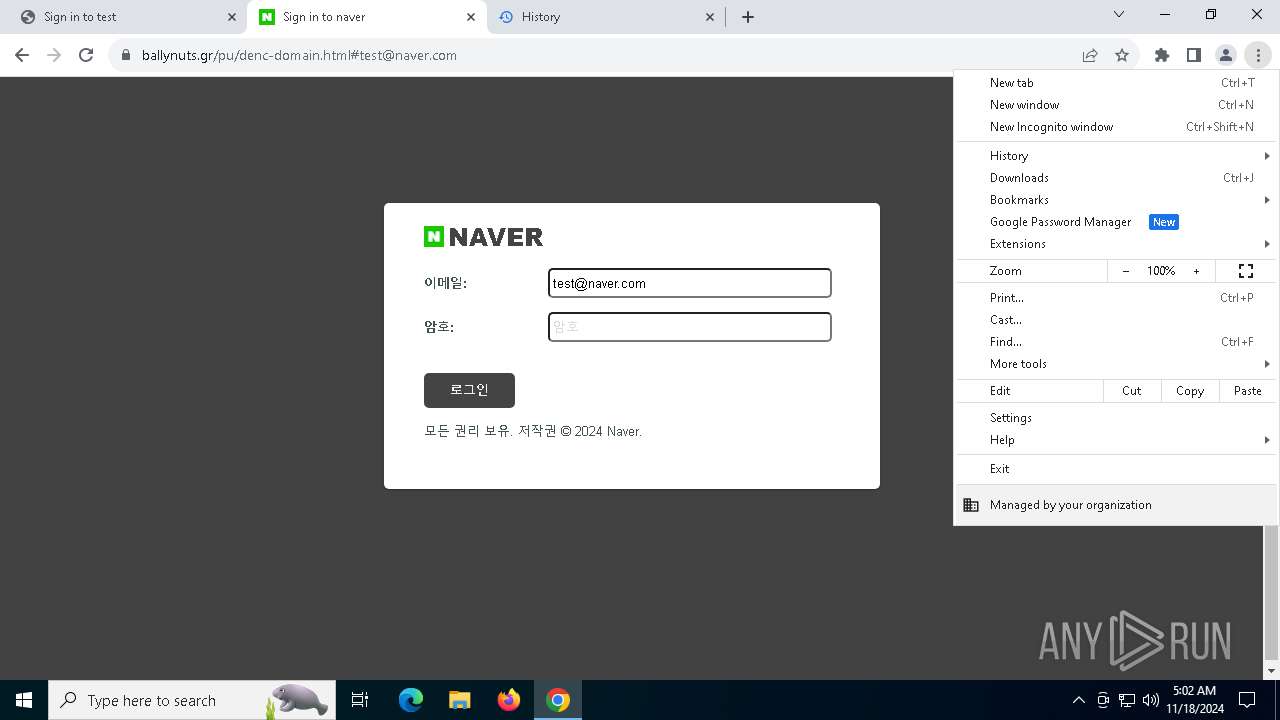Screen dimensions: 1280x720
Task: Expand the Extensions submenu
Action: click(x=1116, y=244)
